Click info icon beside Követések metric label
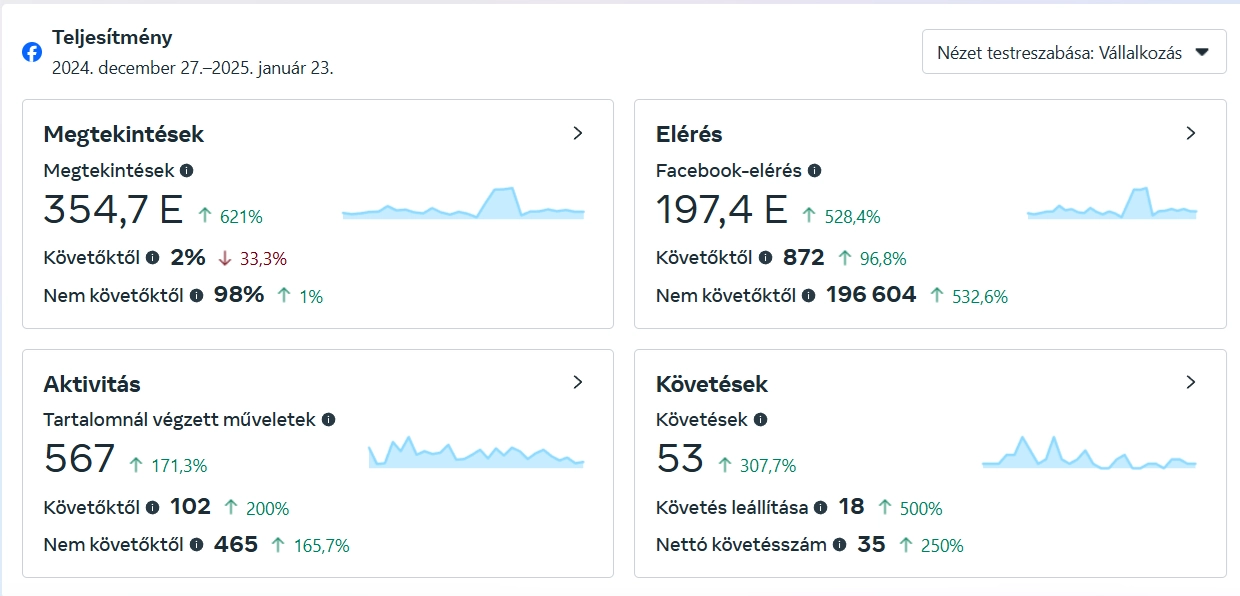Viewport: 1240px width, 596px height. coord(760,420)
